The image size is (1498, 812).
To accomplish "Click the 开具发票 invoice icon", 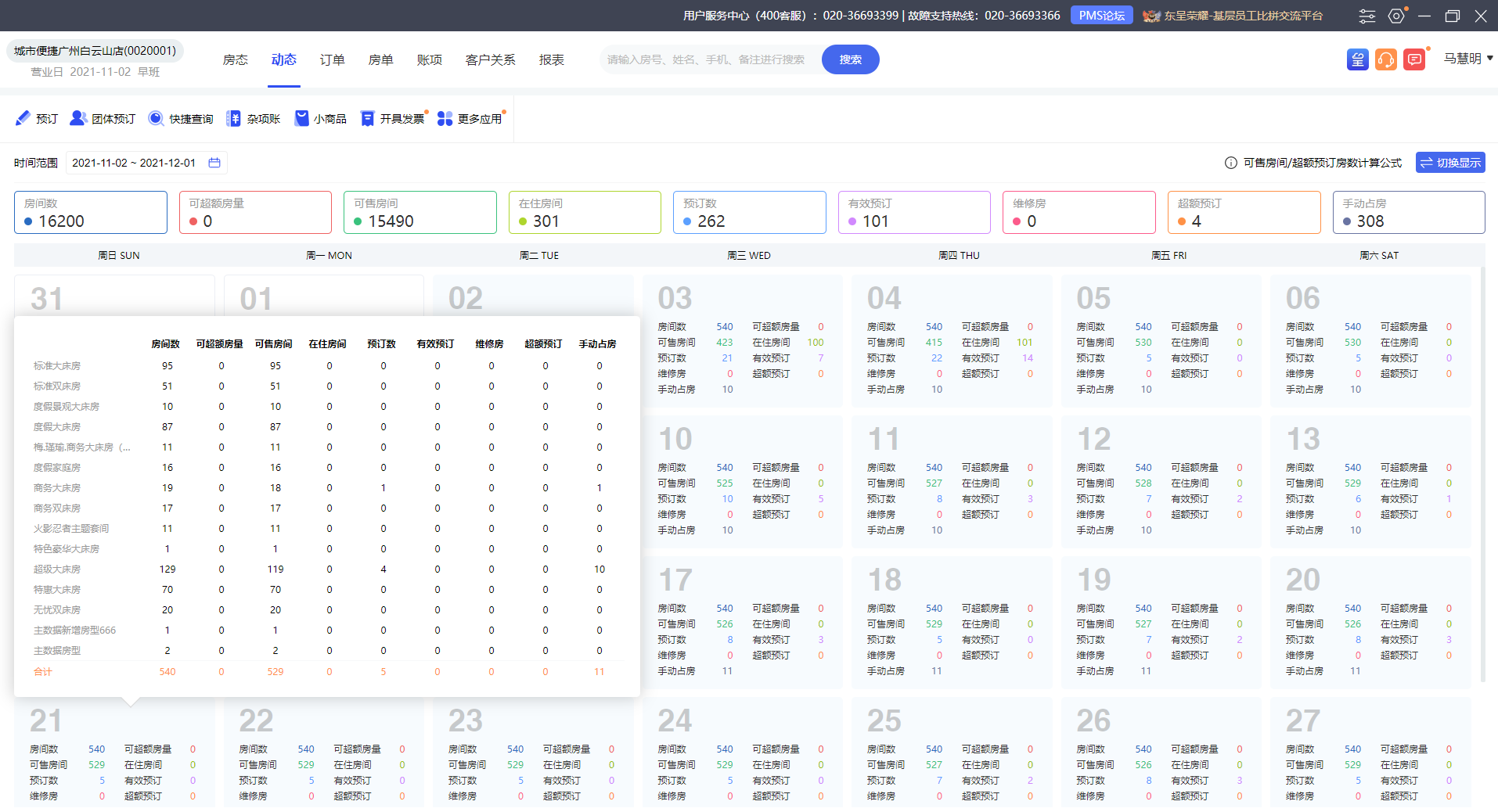I will tap(367, 118).
